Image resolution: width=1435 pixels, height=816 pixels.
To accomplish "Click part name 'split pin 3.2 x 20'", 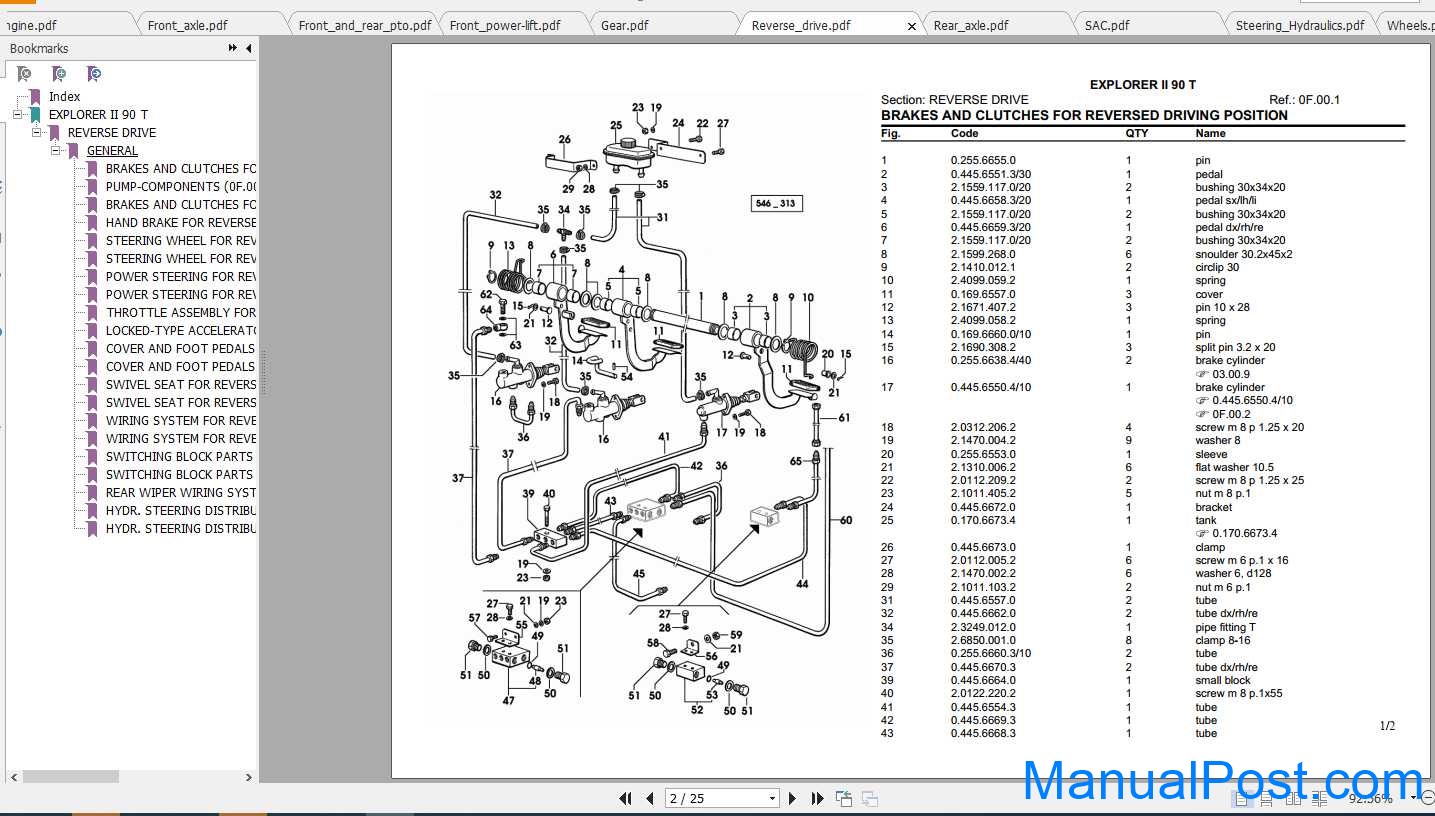I will [1235, 347].
